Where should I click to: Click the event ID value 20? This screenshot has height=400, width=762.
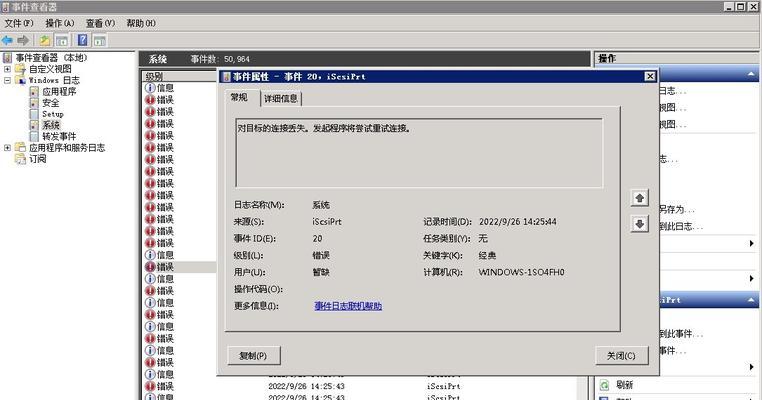(317, 239)
